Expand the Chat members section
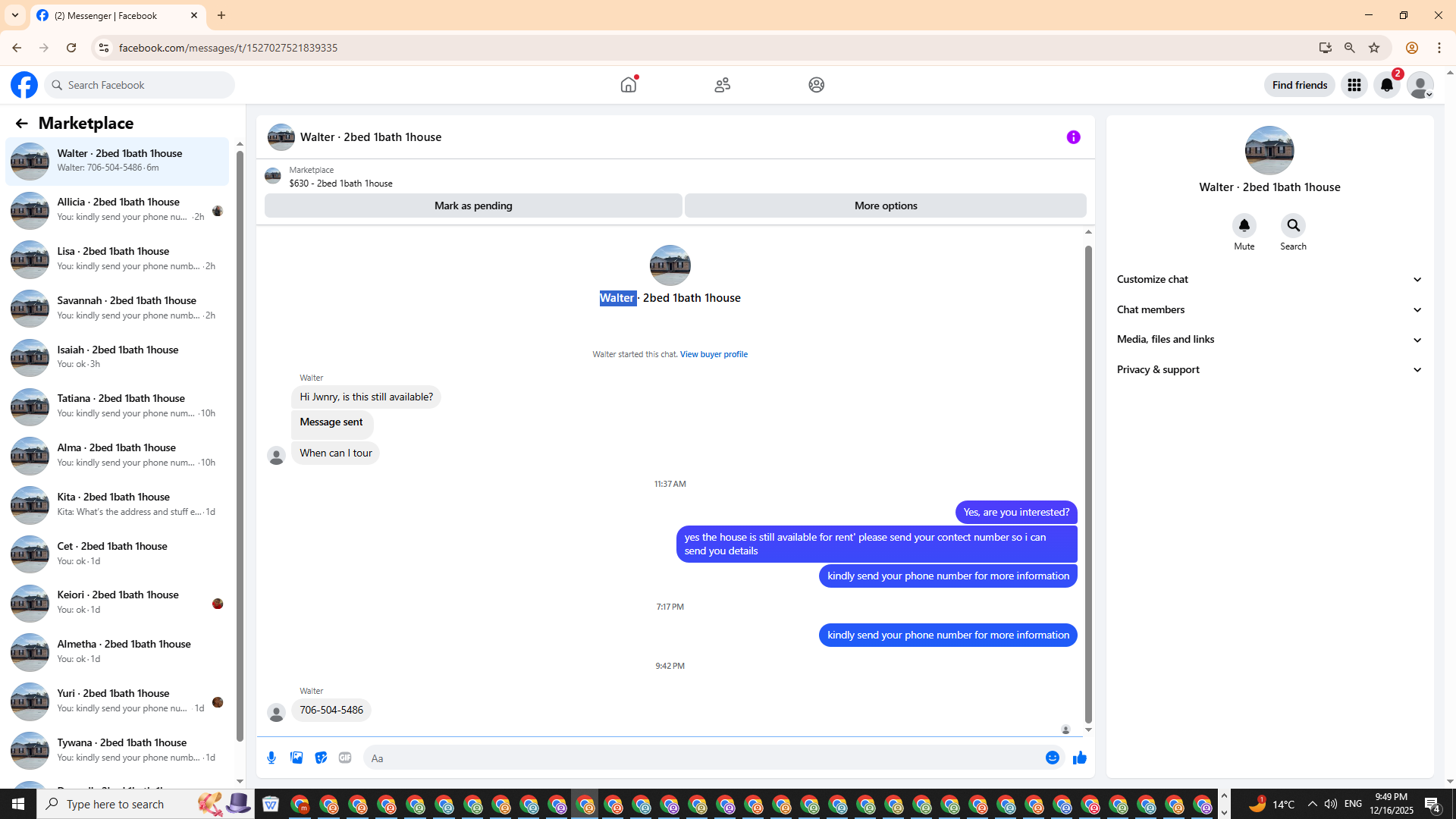This screenshot has width=1456, height=819. click(1269, 309)
